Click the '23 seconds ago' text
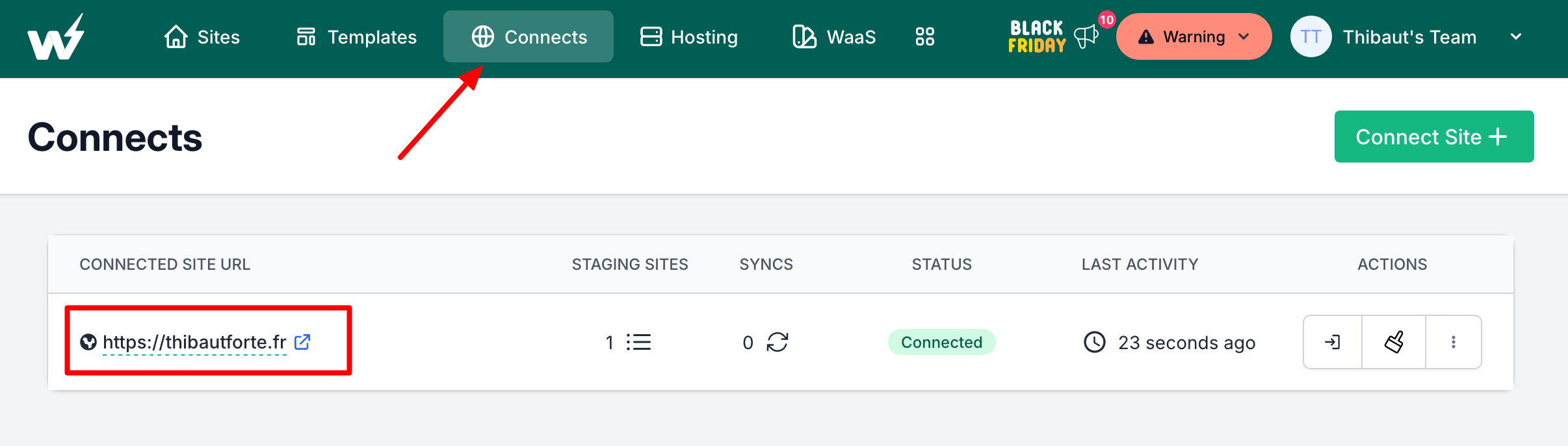Screen dimensions: 1568x446 point(1186,343)
